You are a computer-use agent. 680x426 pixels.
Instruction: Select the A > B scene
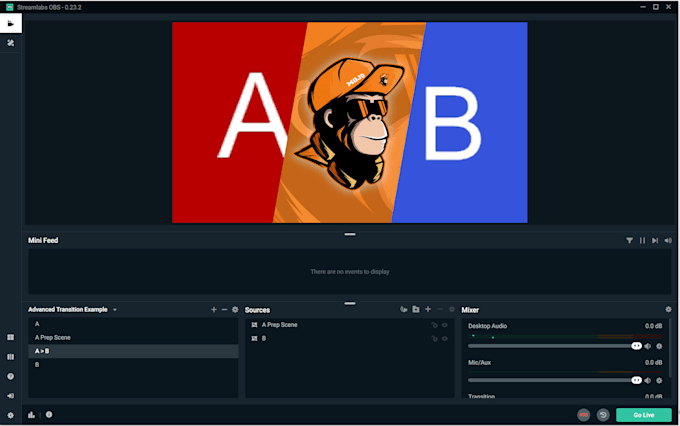(x=133, y=351)
